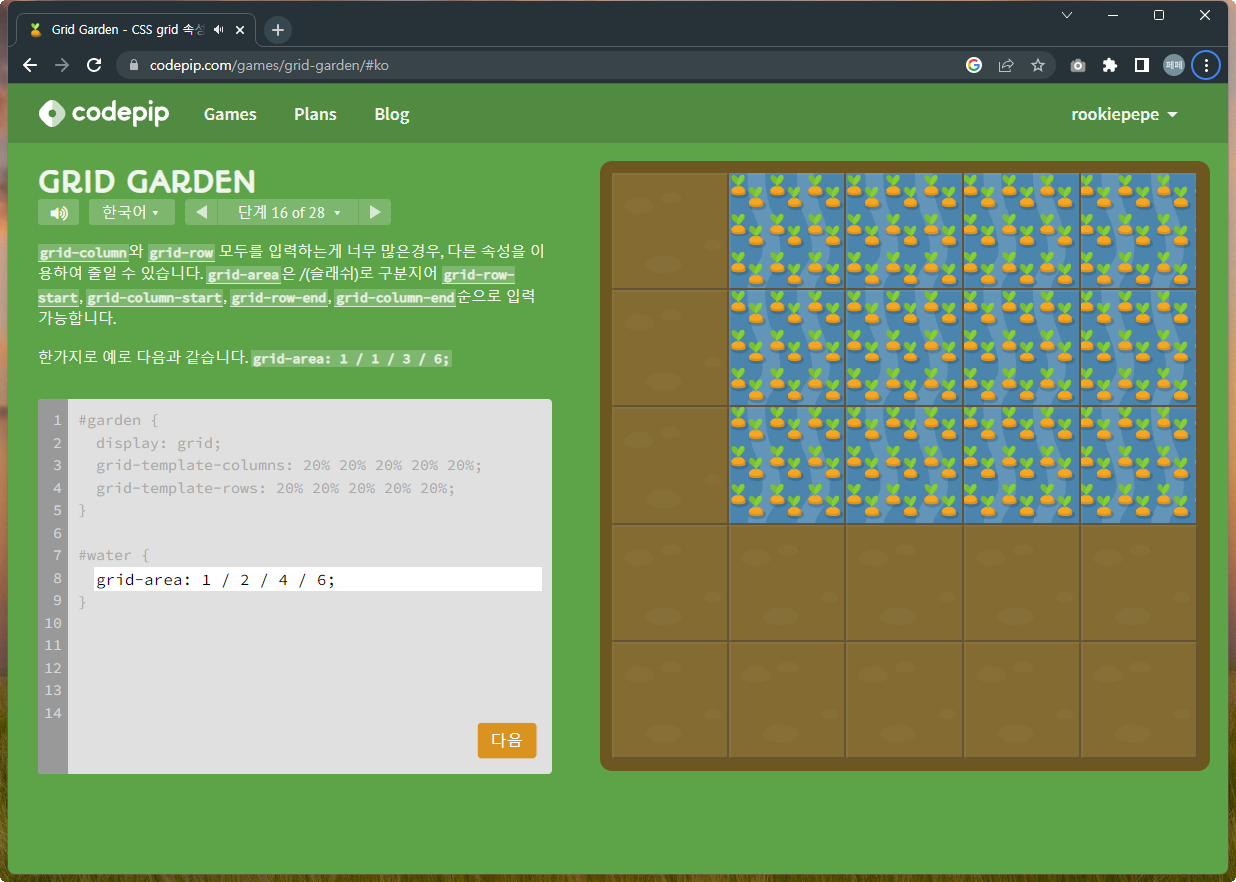The image size is (1236, 882).
Task: Go to the next level arrow
Action: tap(375, 212)
